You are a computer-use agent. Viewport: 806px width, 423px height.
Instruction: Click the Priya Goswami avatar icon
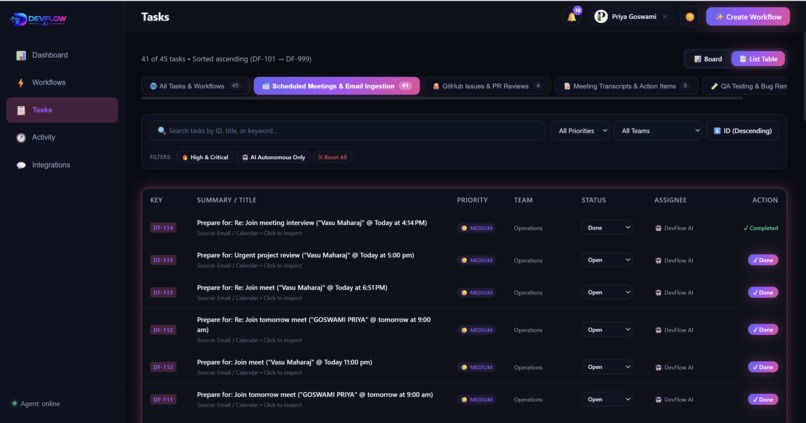[600, 16]
